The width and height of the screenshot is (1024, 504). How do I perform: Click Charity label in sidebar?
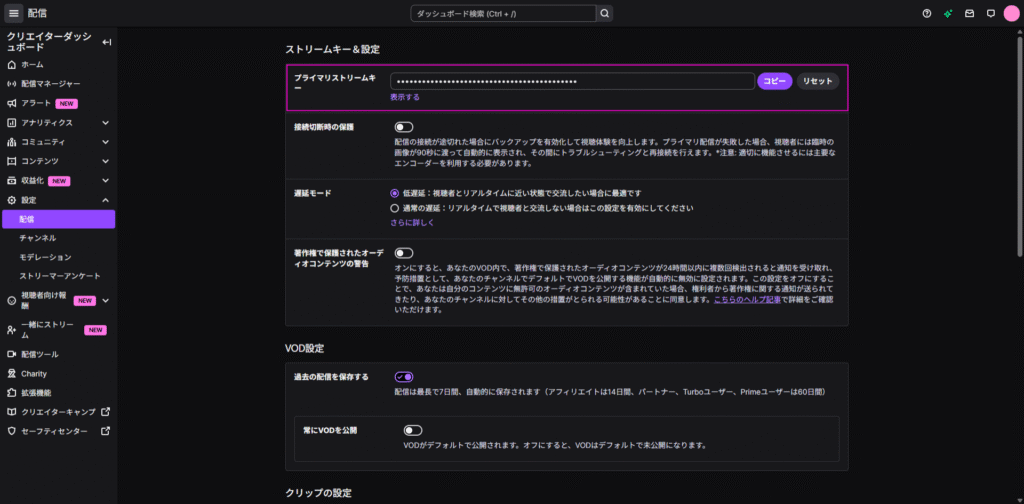tap(34, 374)
